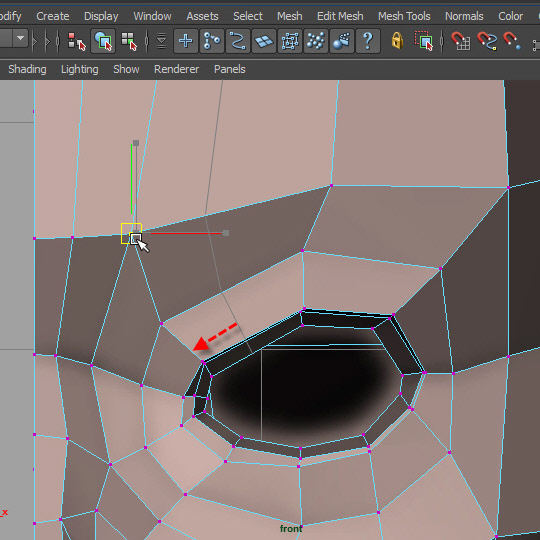Open the viewport Shading menu
Viewport: 540px width, 540px height.
[x=27, y=69]
